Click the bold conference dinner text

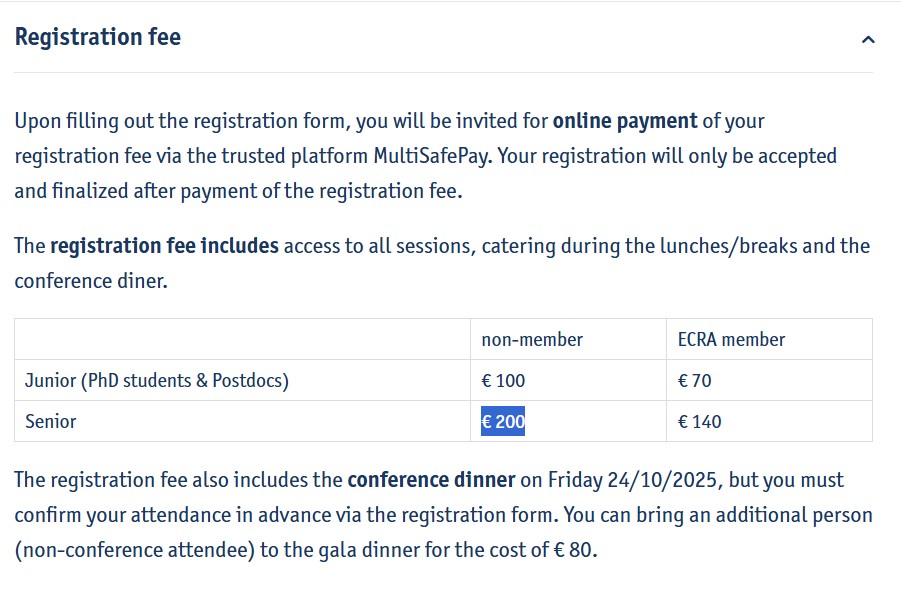point(431,480)
